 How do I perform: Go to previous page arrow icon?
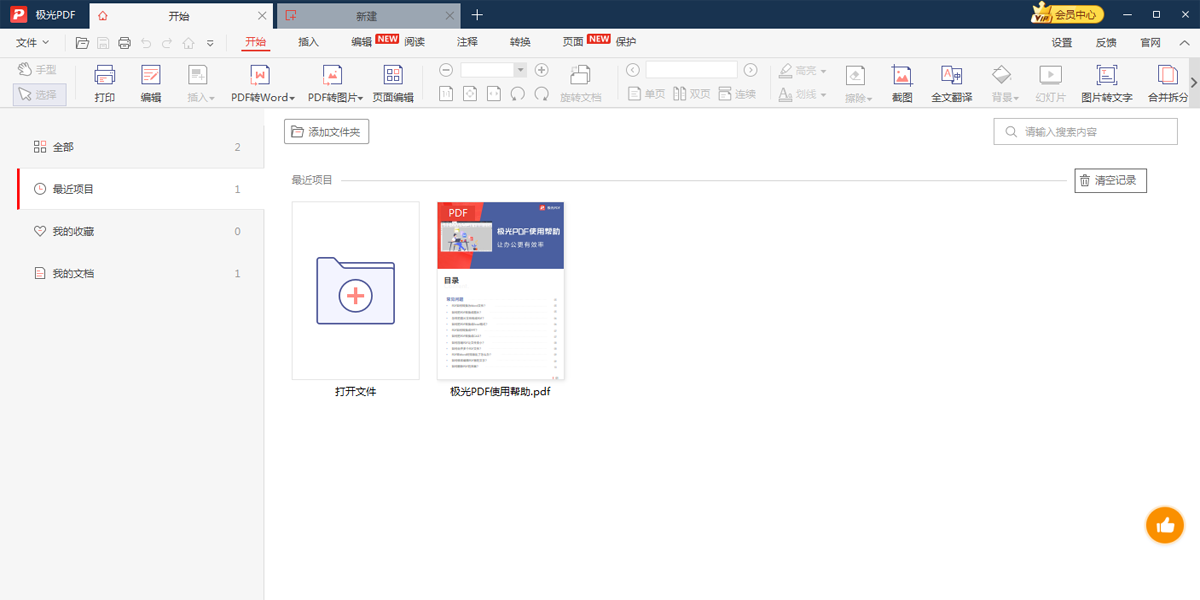(632, 70)
